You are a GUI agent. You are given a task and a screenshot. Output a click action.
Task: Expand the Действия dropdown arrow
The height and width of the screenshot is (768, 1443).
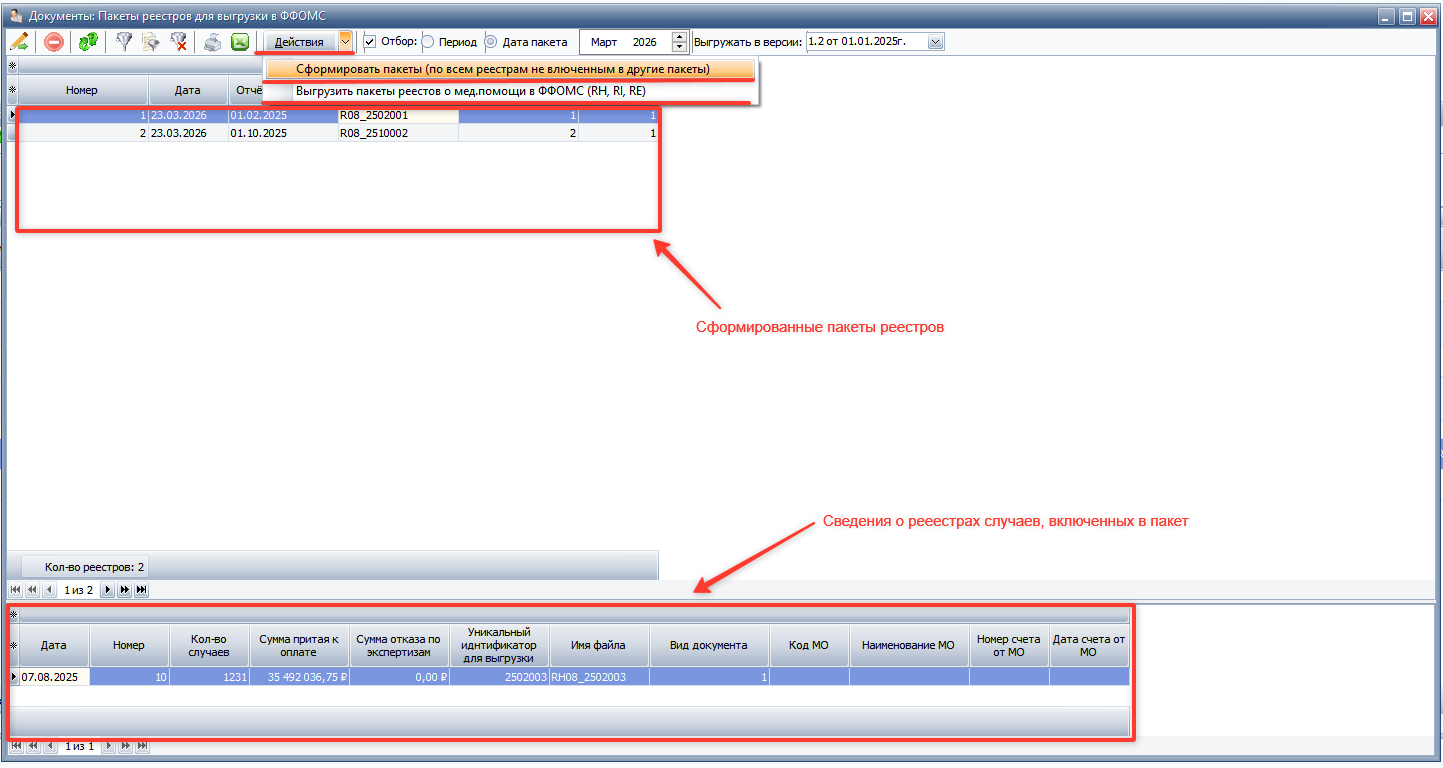pos(345,41)
